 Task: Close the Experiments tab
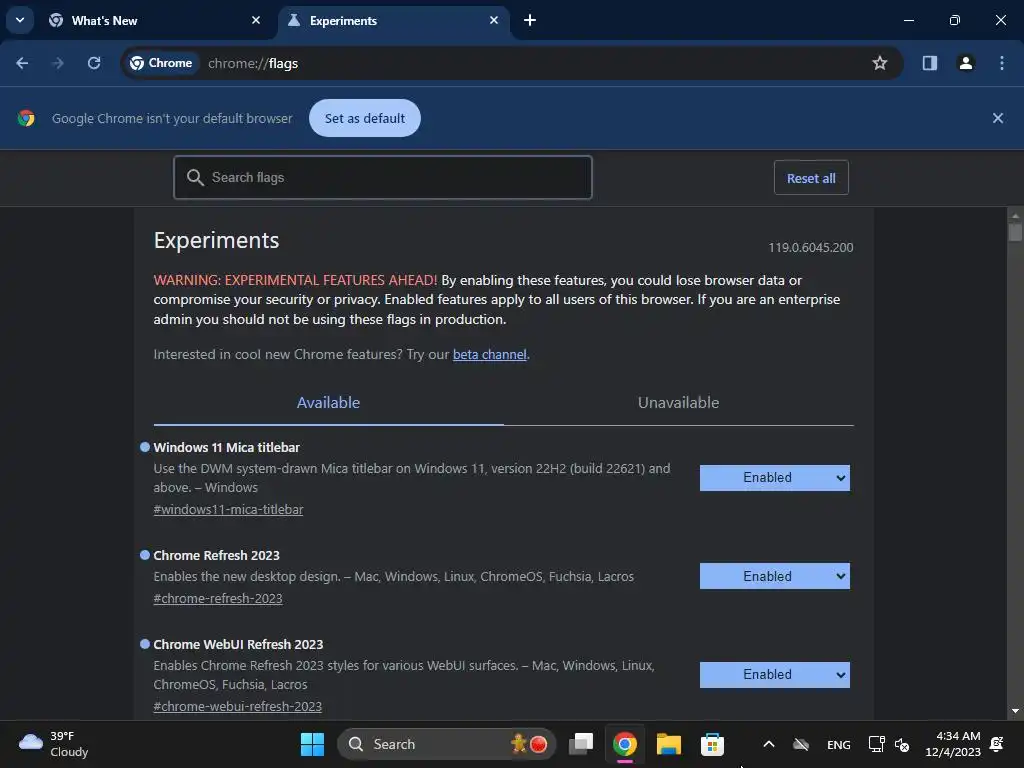(494, 20)
